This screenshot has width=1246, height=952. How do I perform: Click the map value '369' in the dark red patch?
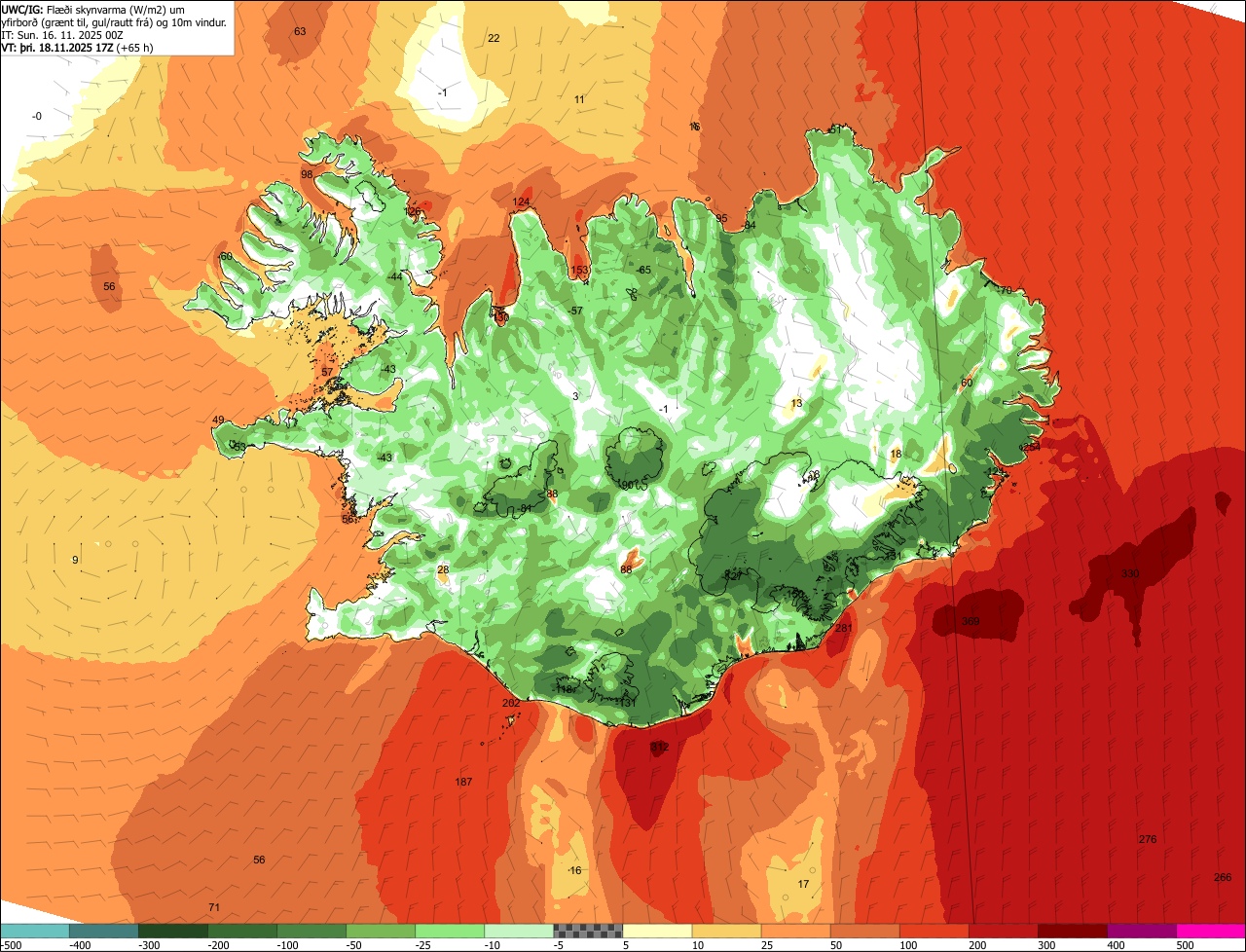click(971, 622)
